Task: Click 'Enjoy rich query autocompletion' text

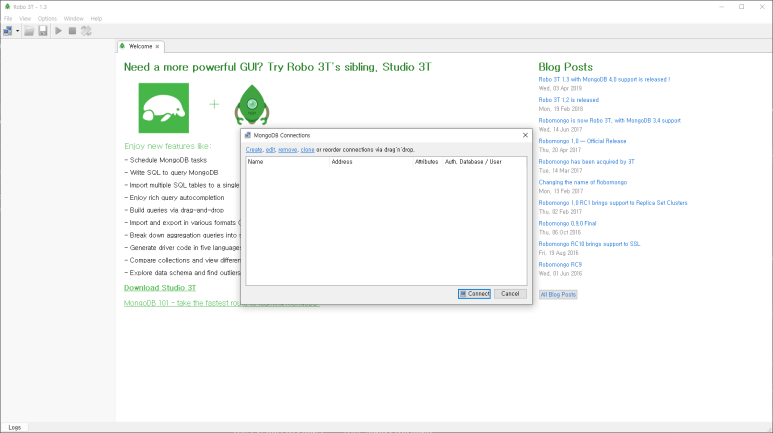Action: pyautogui.click(x=176, y=198)
